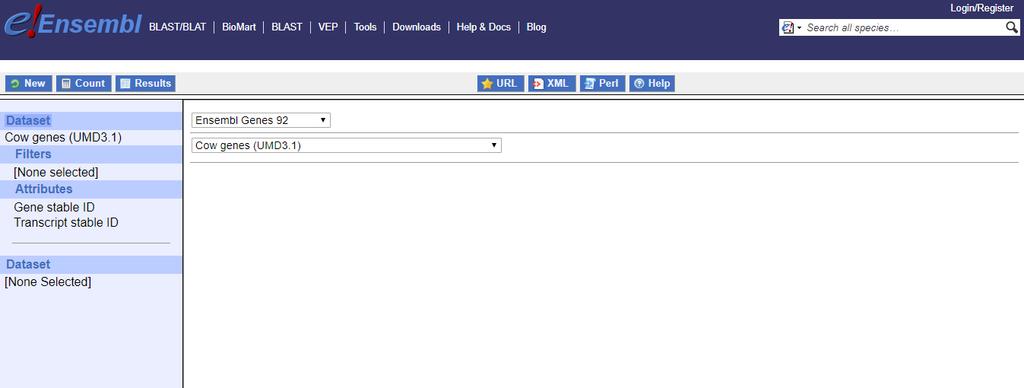Start a New BioMart query
Screen dimensions: 1024x388
pyautogui.click(x=29, y=84)
